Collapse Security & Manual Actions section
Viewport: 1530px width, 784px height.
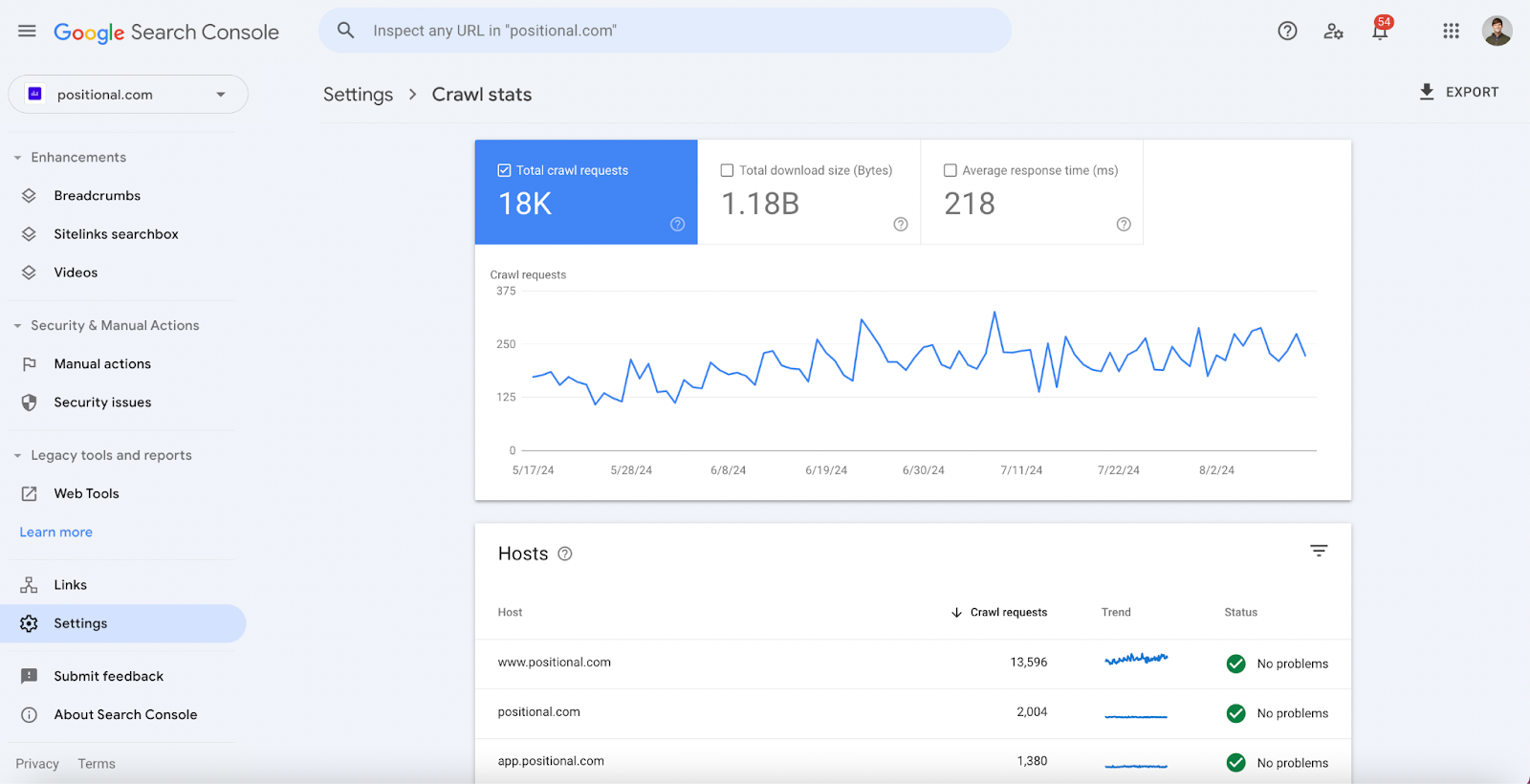pyautogui.click(x=17, y=326)
